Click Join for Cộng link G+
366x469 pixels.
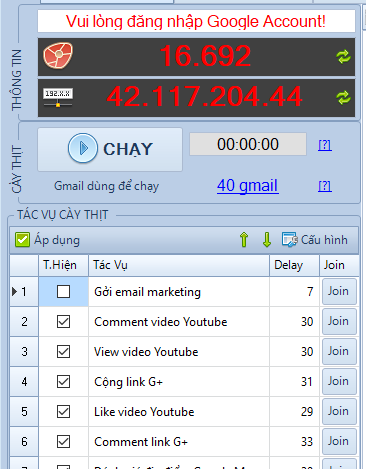pyautogui.click(x=339, y=382)
